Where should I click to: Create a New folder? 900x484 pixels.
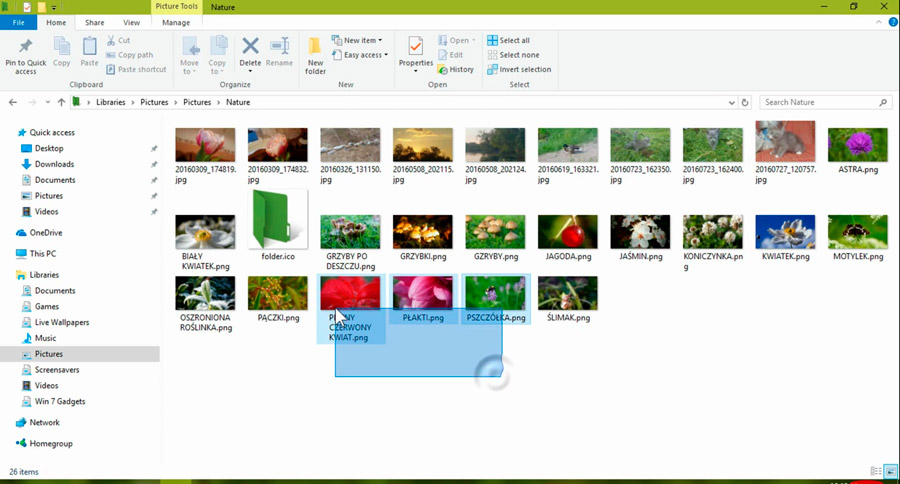point(315,56)
